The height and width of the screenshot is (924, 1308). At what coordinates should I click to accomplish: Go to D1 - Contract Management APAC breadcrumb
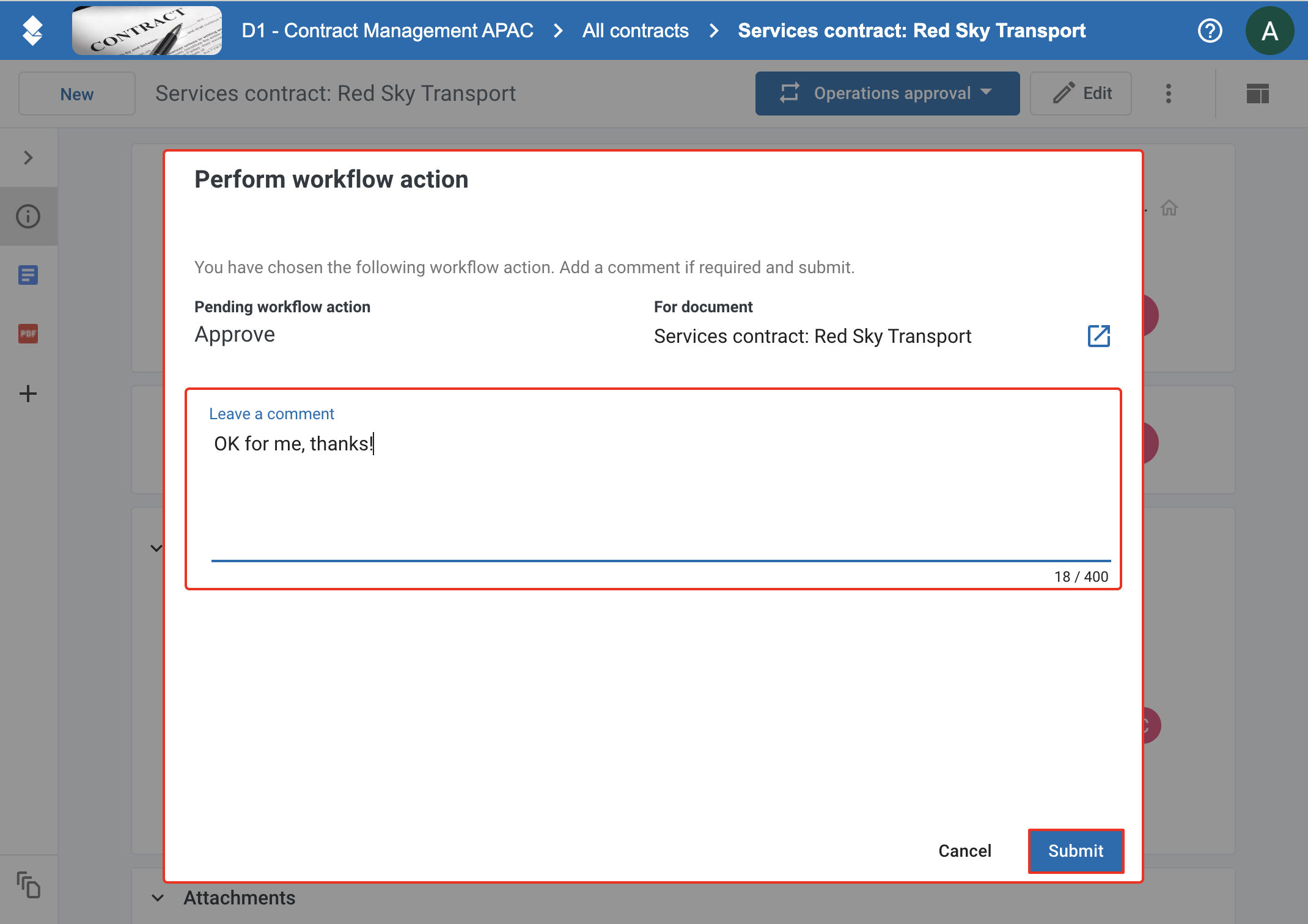point(388,31)
